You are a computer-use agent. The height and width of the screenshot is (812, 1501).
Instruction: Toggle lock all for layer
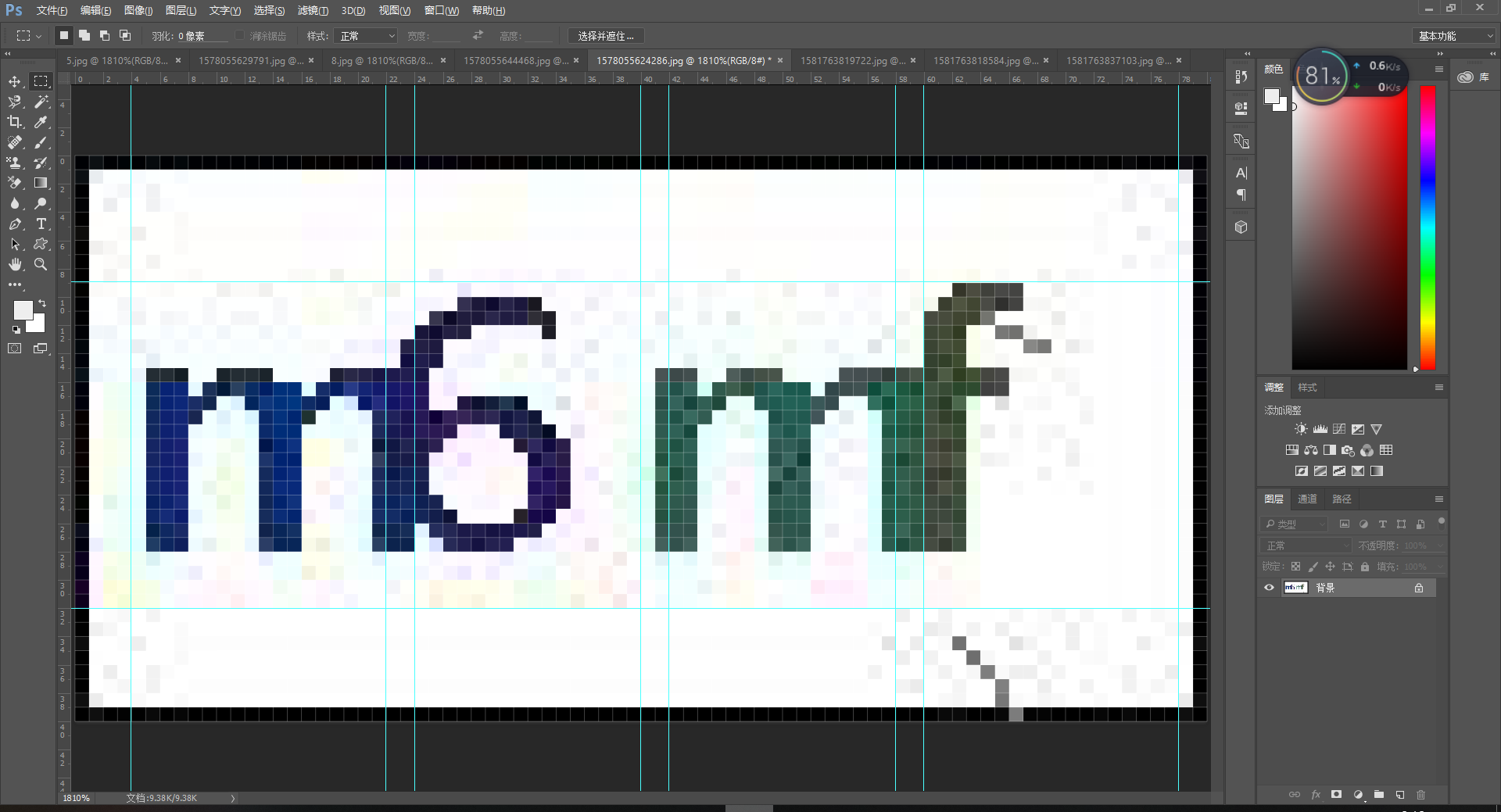1365,567
